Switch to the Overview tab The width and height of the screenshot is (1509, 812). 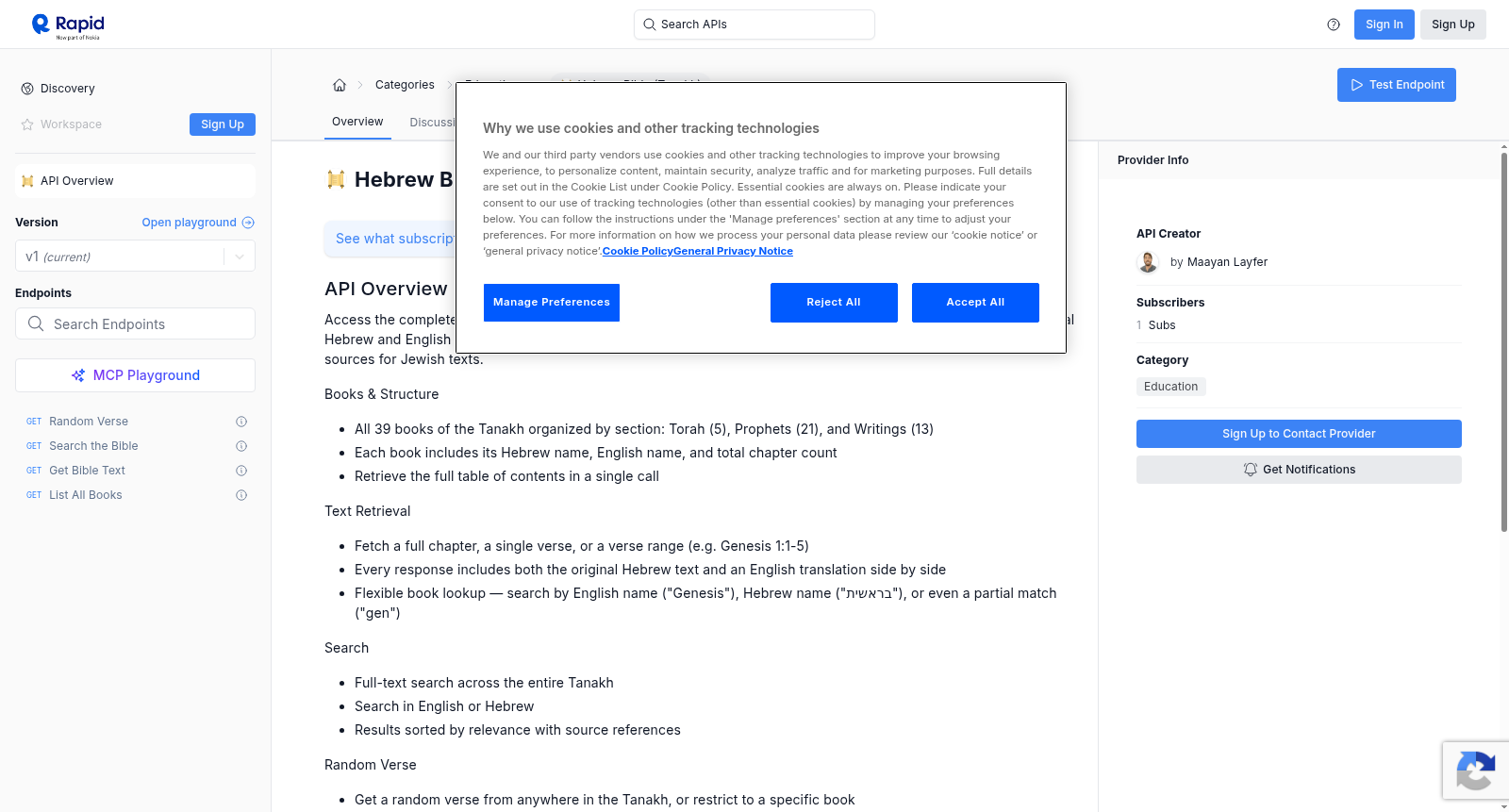(357, 122)
